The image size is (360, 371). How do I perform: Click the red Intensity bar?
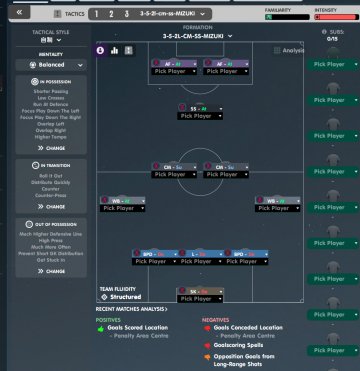[x=335, y=17]
